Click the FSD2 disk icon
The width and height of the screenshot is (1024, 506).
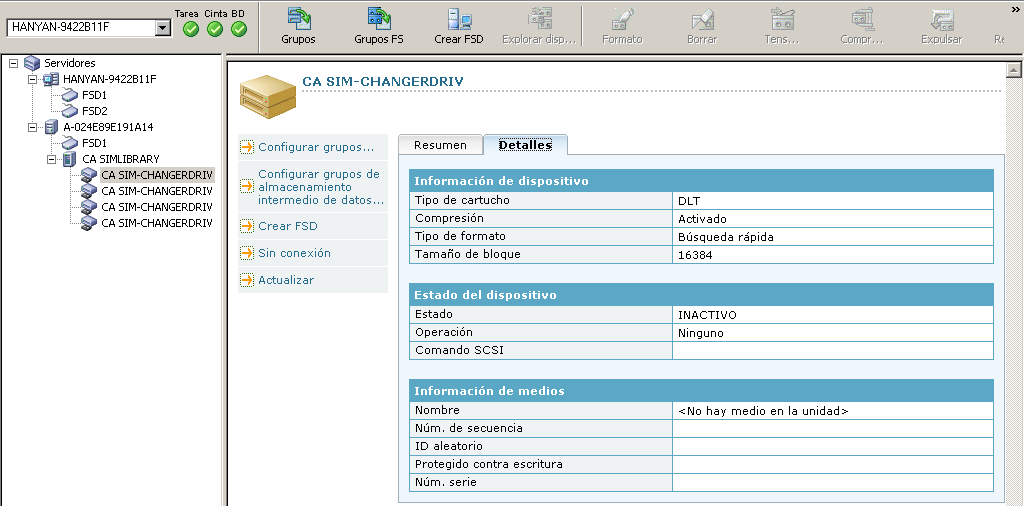coord(70,111)
